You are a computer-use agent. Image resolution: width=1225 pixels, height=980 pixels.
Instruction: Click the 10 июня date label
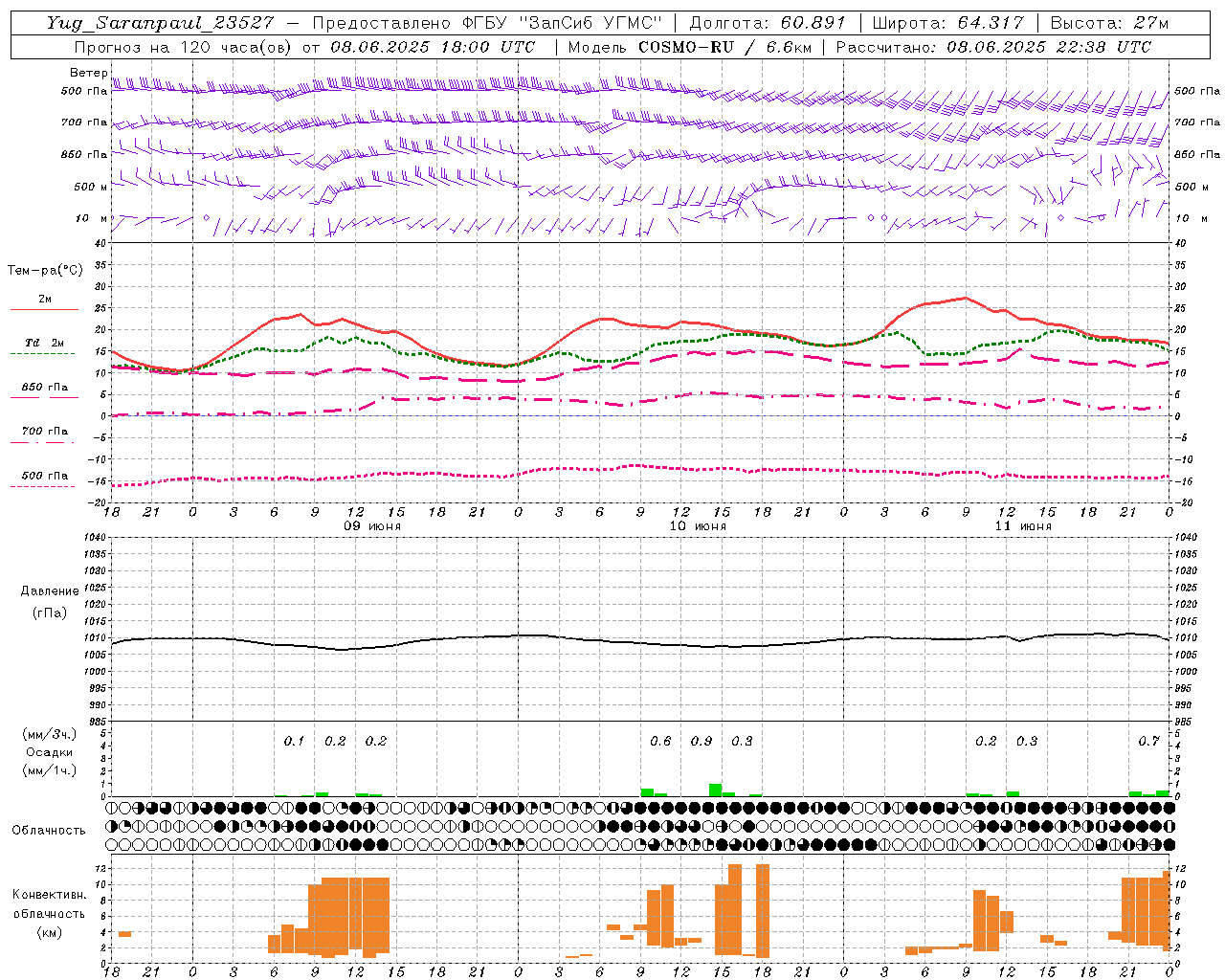698,526
